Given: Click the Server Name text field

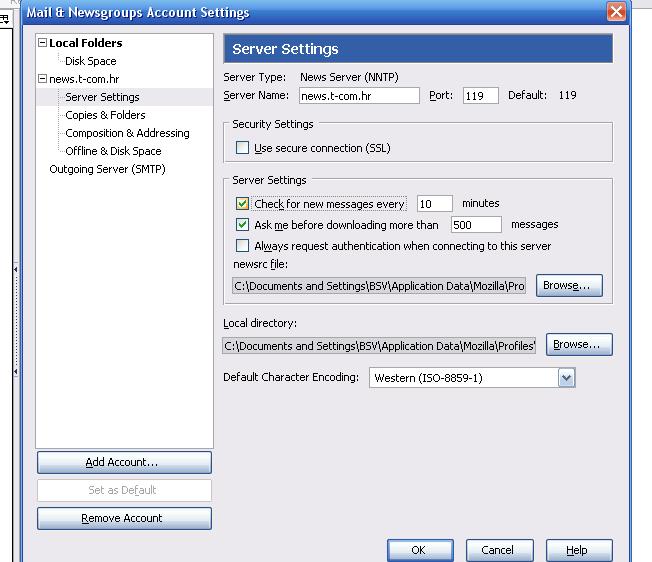Looking at the screenshot, I should coord(358,96).
